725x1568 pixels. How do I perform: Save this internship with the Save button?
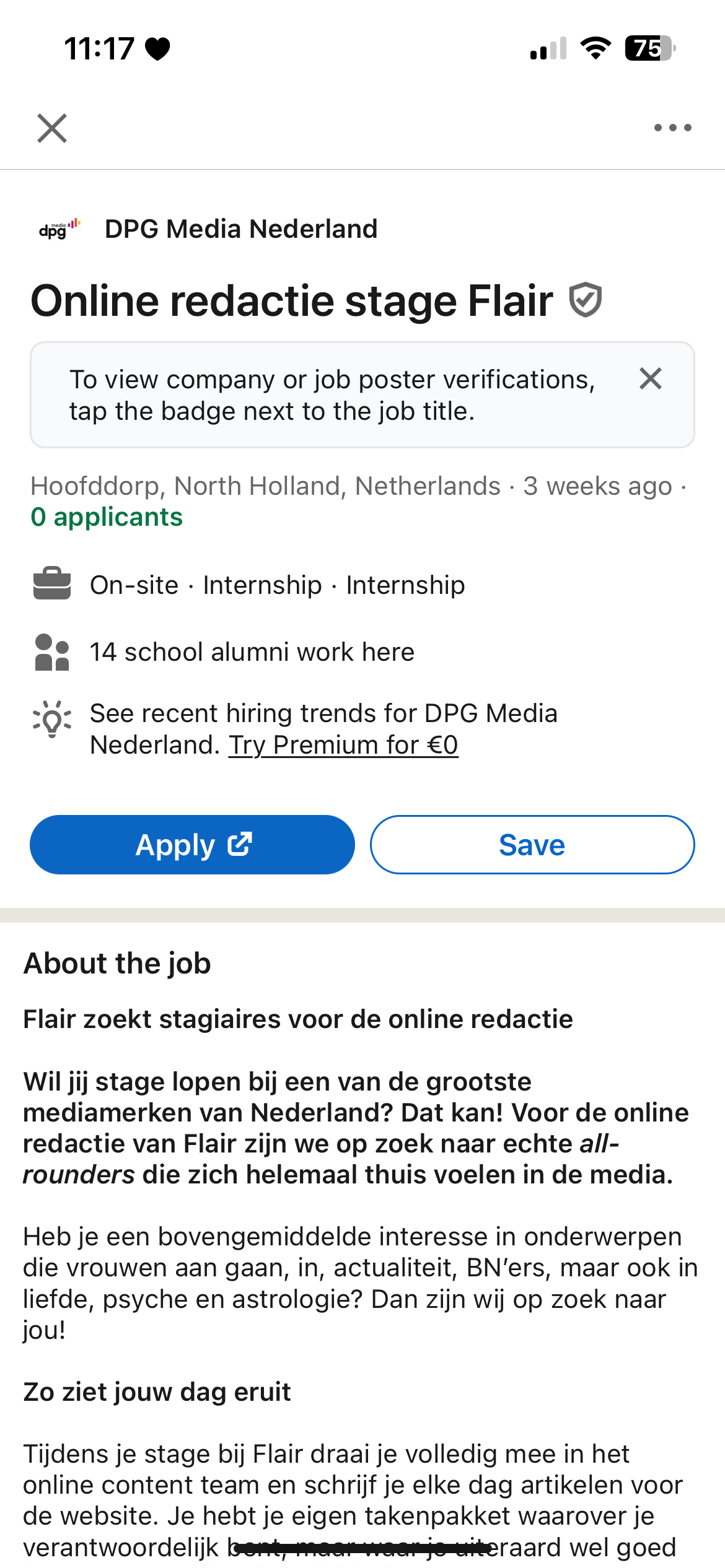tap(532, 845)
